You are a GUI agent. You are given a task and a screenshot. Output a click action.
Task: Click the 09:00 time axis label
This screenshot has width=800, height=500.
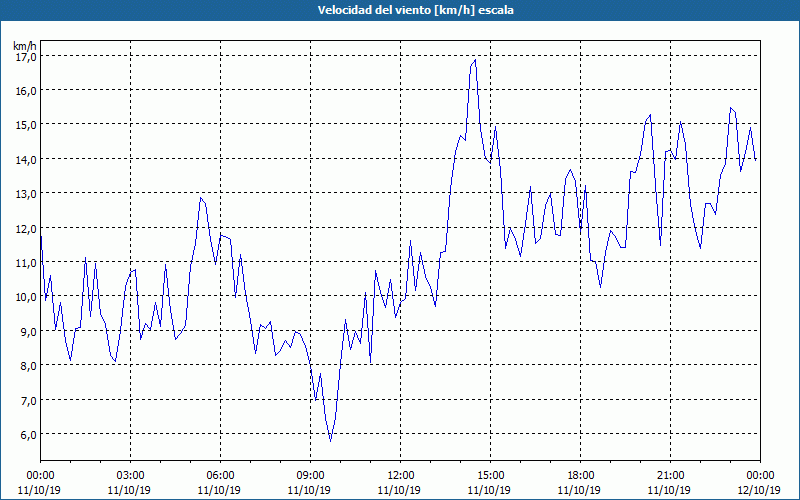click(310, 476)
